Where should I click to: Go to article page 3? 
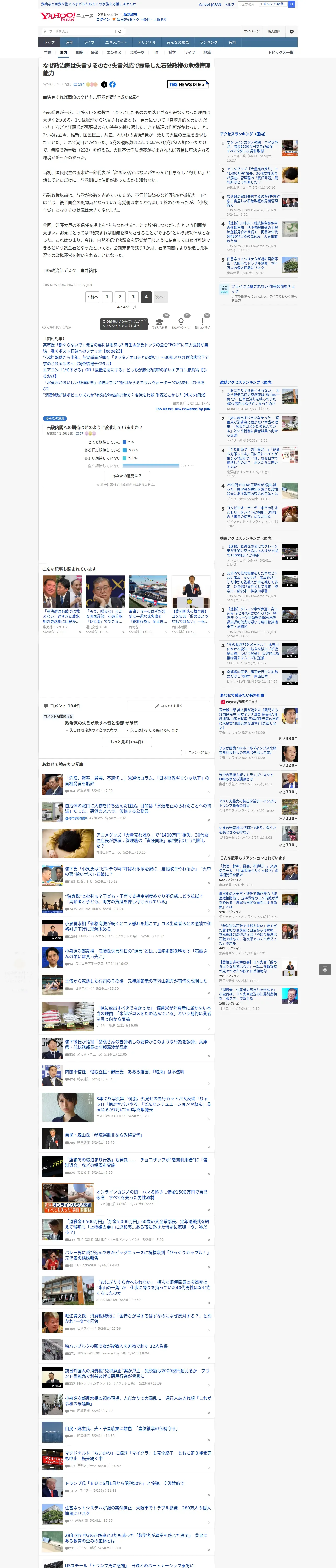coord(133,297)
